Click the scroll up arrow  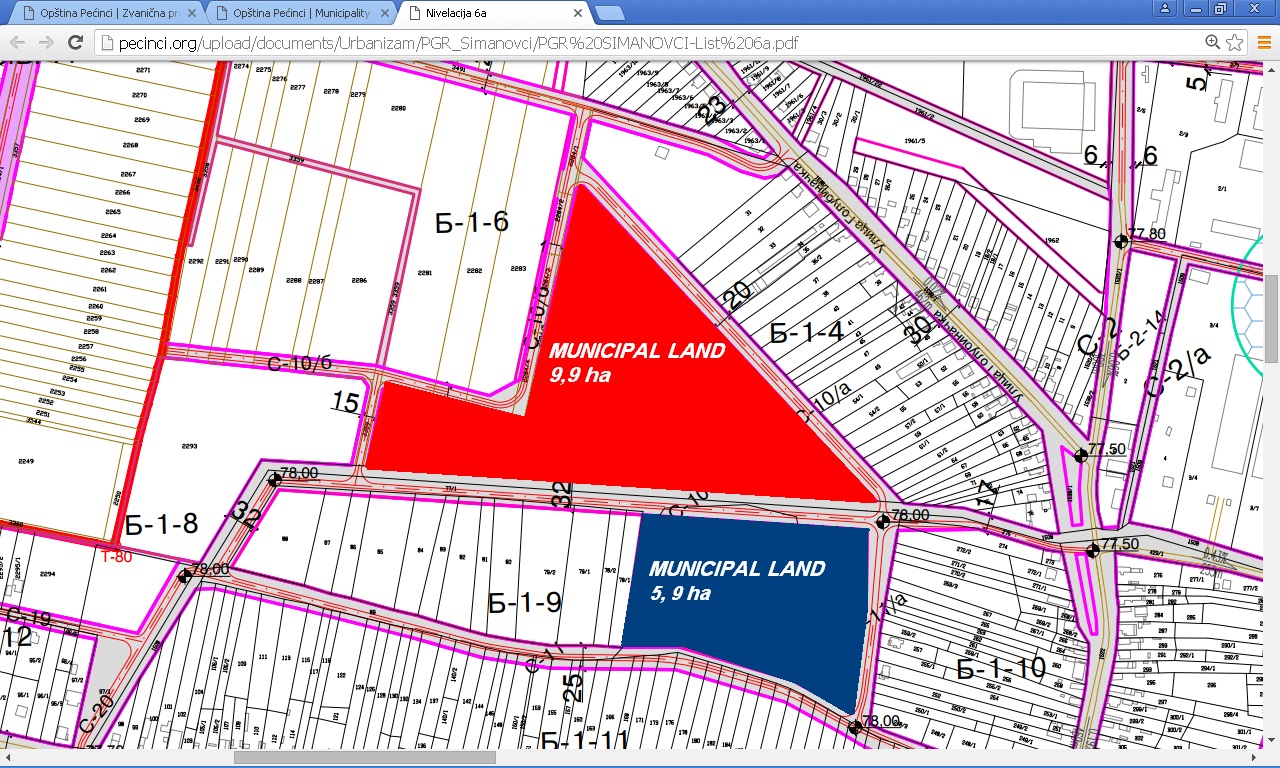point(1271,68)
